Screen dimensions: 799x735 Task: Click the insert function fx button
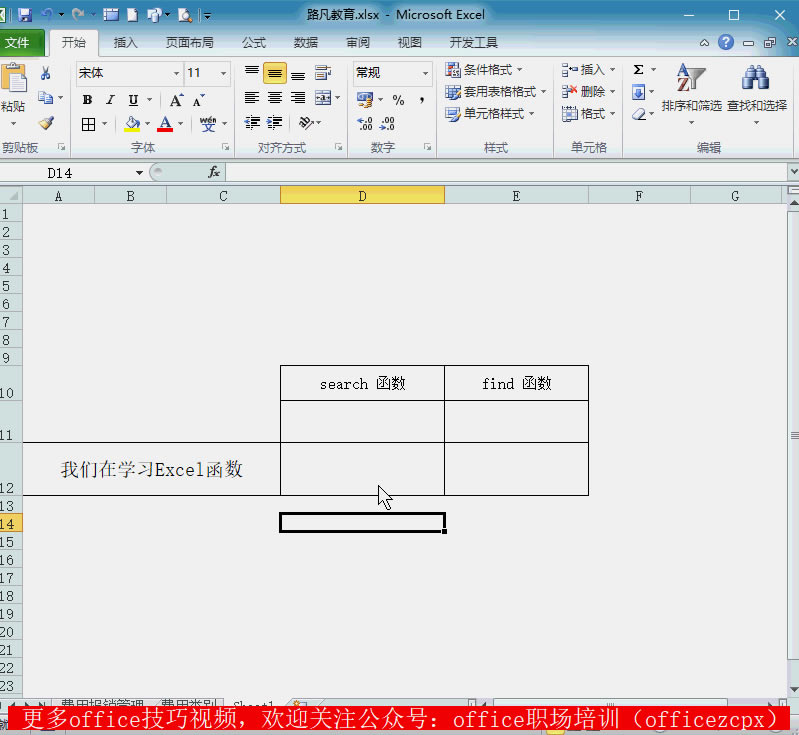click(214, 172)
